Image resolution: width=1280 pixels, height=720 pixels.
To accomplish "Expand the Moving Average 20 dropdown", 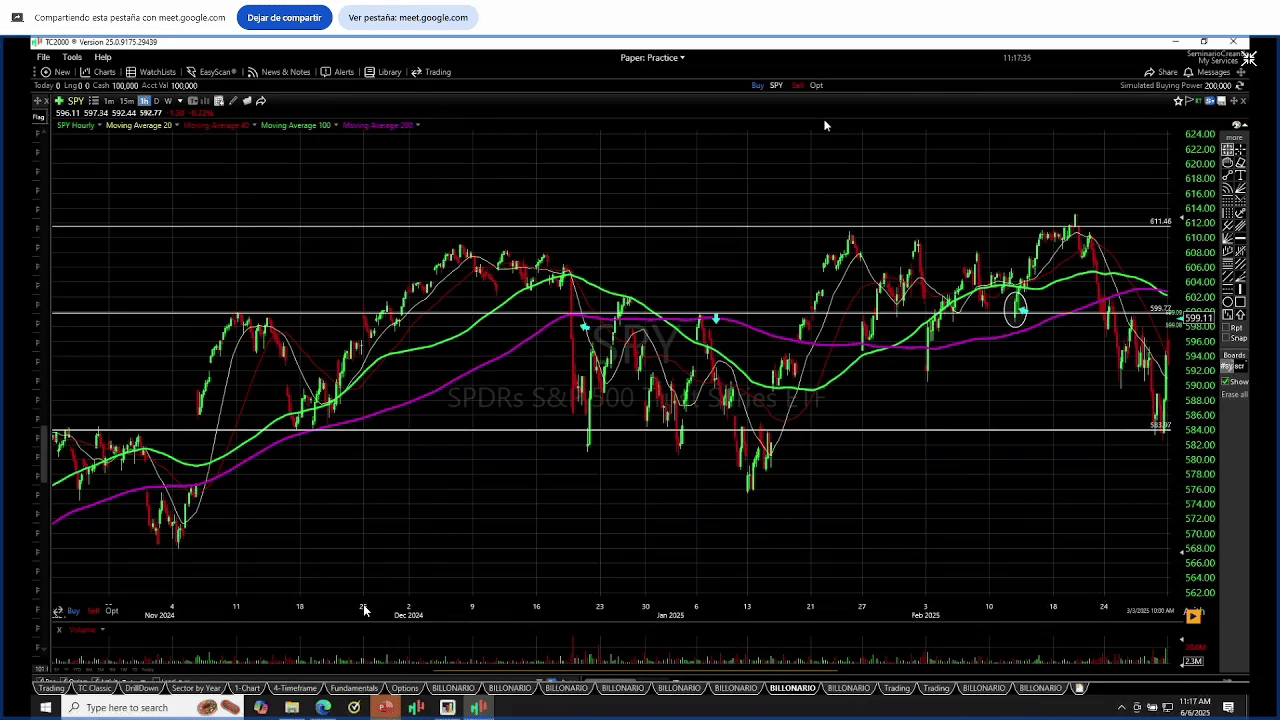I will tap(177, 125).
